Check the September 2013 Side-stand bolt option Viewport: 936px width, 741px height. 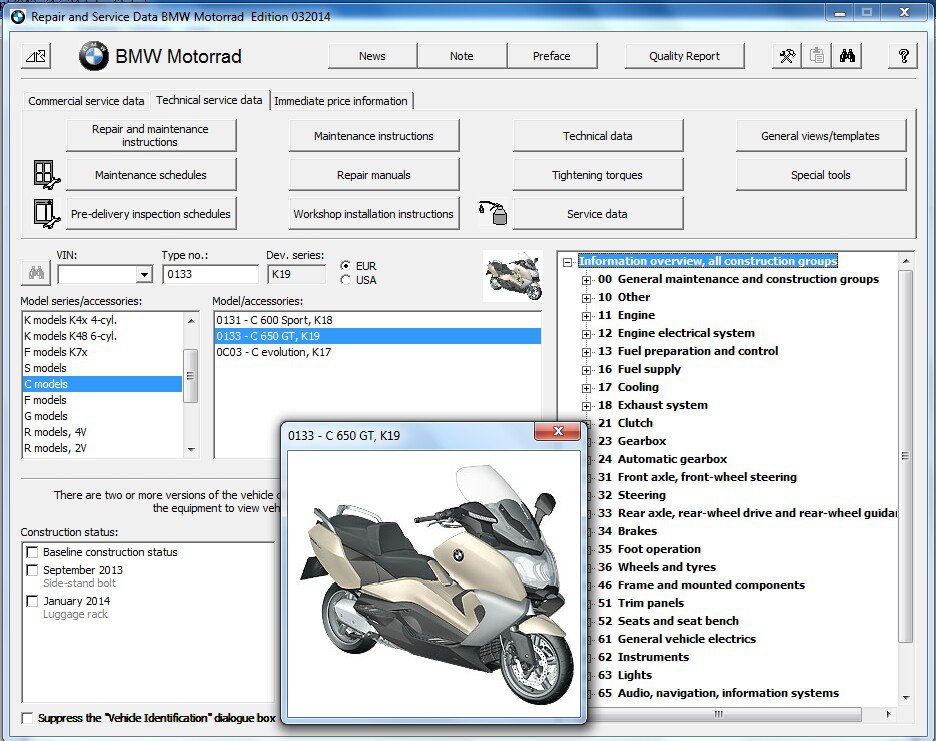(x=34, y=571)
